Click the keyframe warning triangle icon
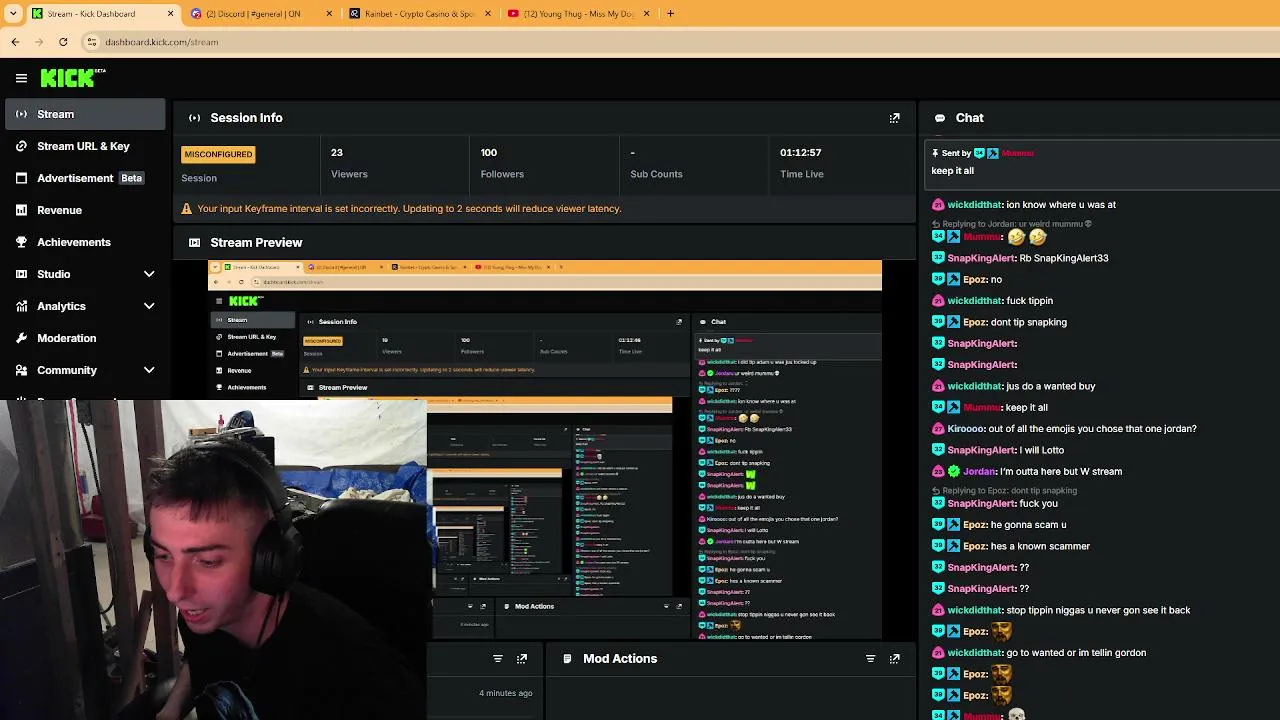 [187, 209]
